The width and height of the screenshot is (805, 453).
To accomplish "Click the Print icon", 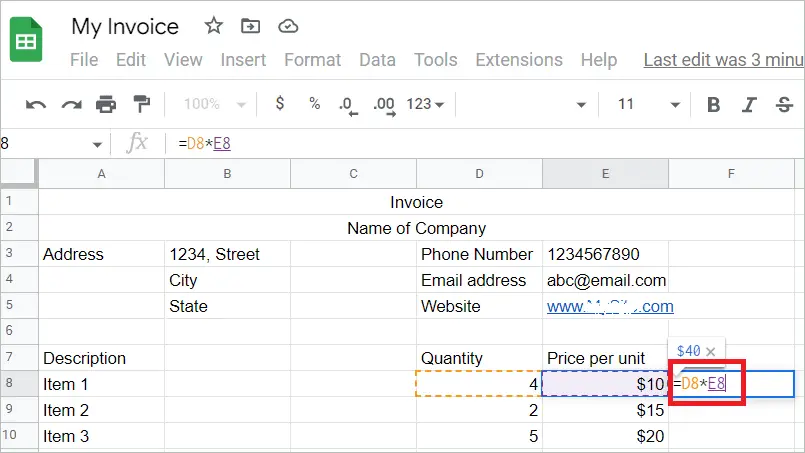I will [106, 104].
